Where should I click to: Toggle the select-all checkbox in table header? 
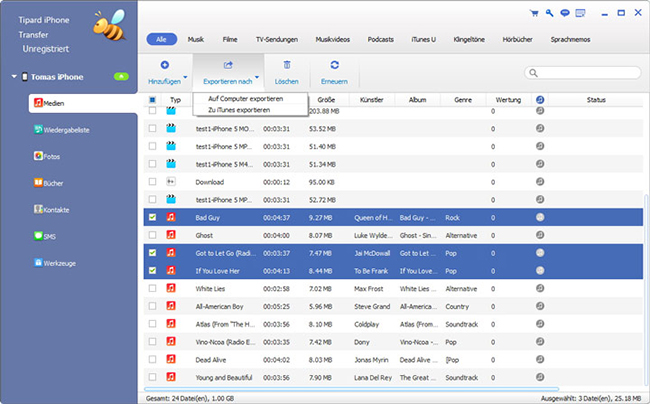[x=152, y=100]
